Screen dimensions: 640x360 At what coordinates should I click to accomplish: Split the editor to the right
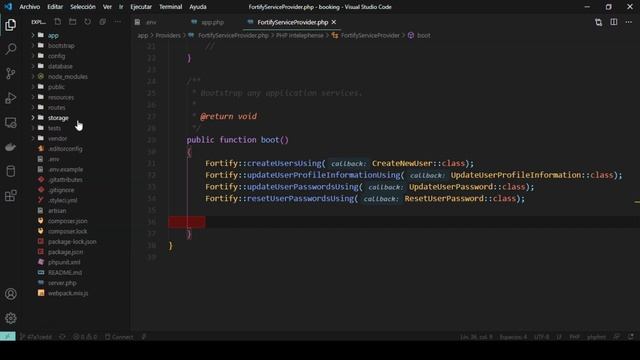(613, 22)
